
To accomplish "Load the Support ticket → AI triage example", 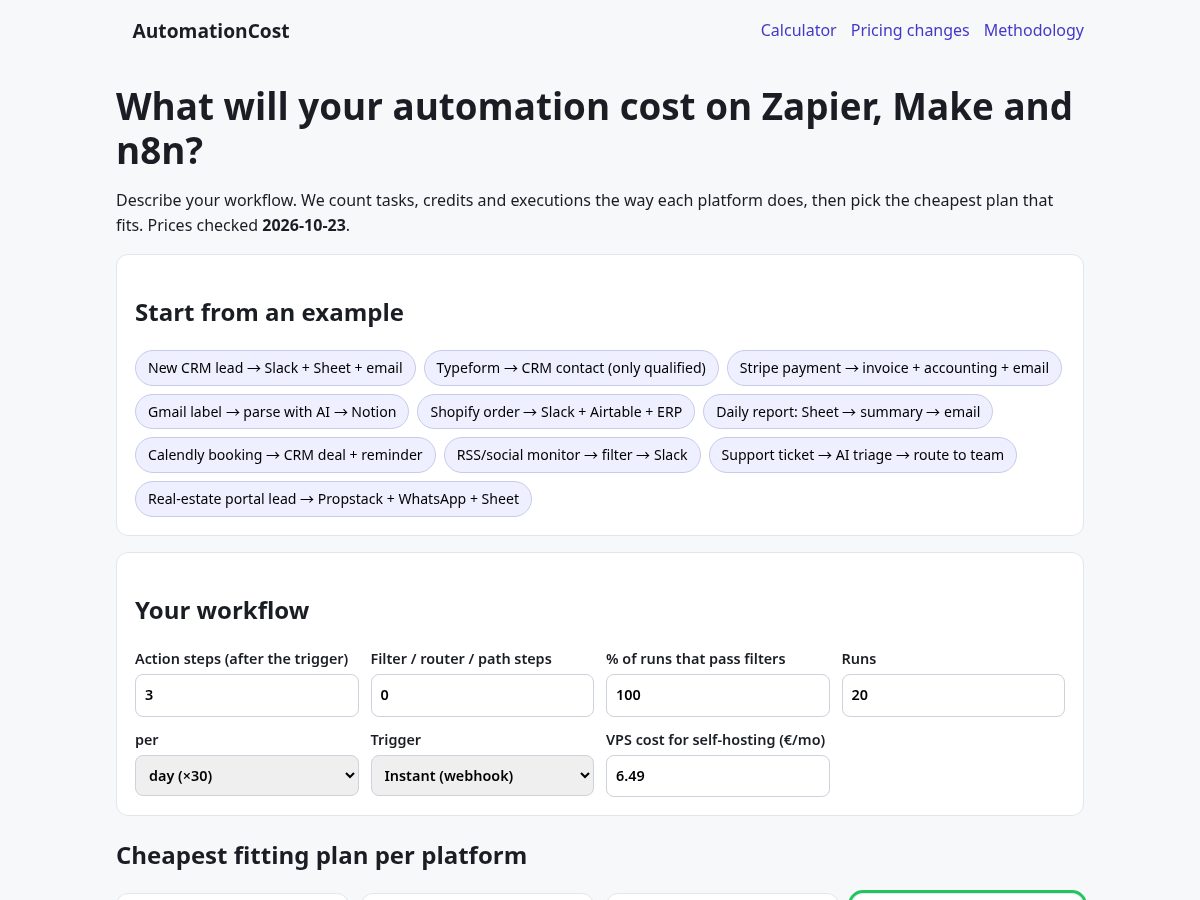I will (862, 455).
